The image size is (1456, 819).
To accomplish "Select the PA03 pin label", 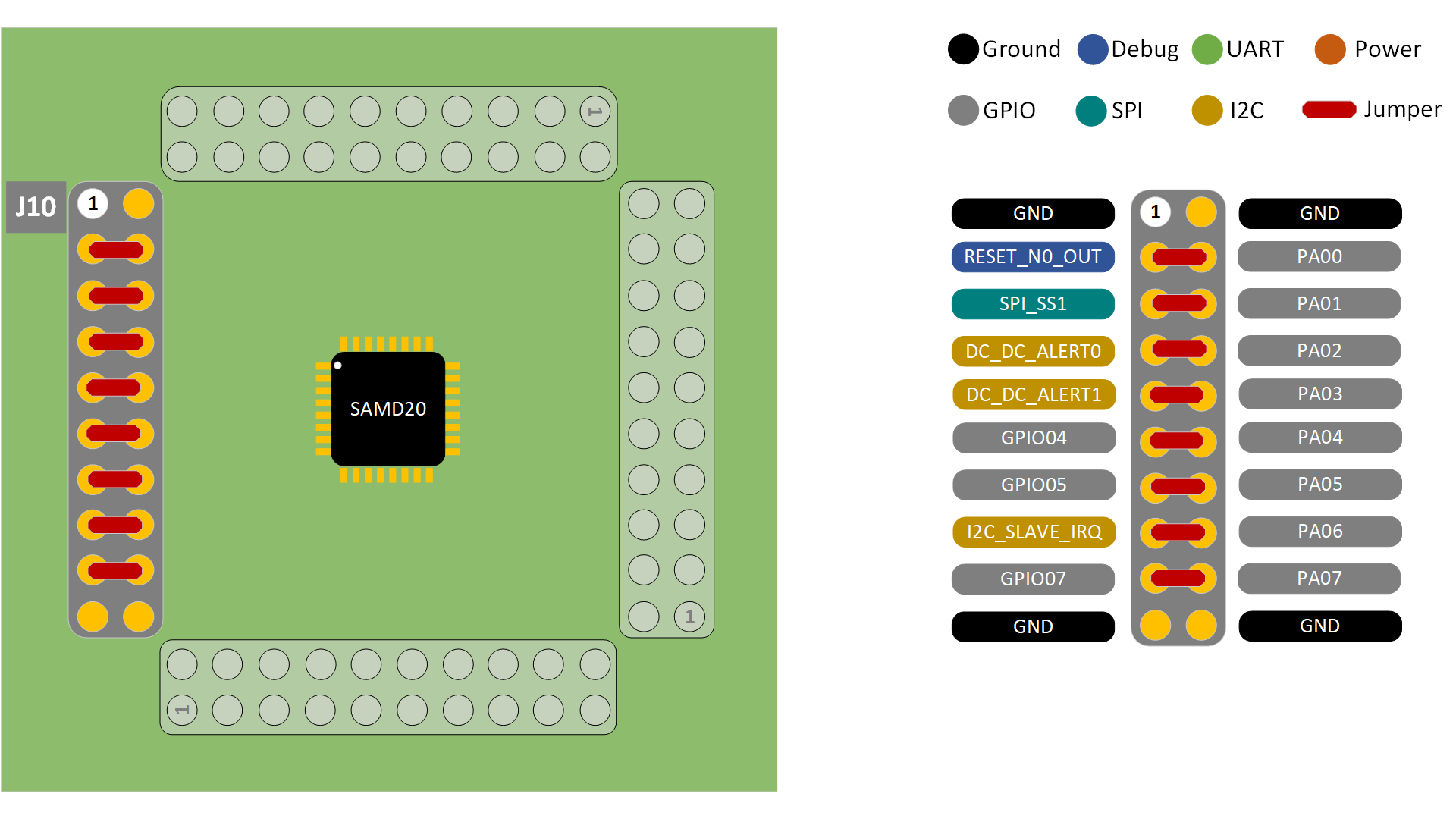I will point(1319,394).
